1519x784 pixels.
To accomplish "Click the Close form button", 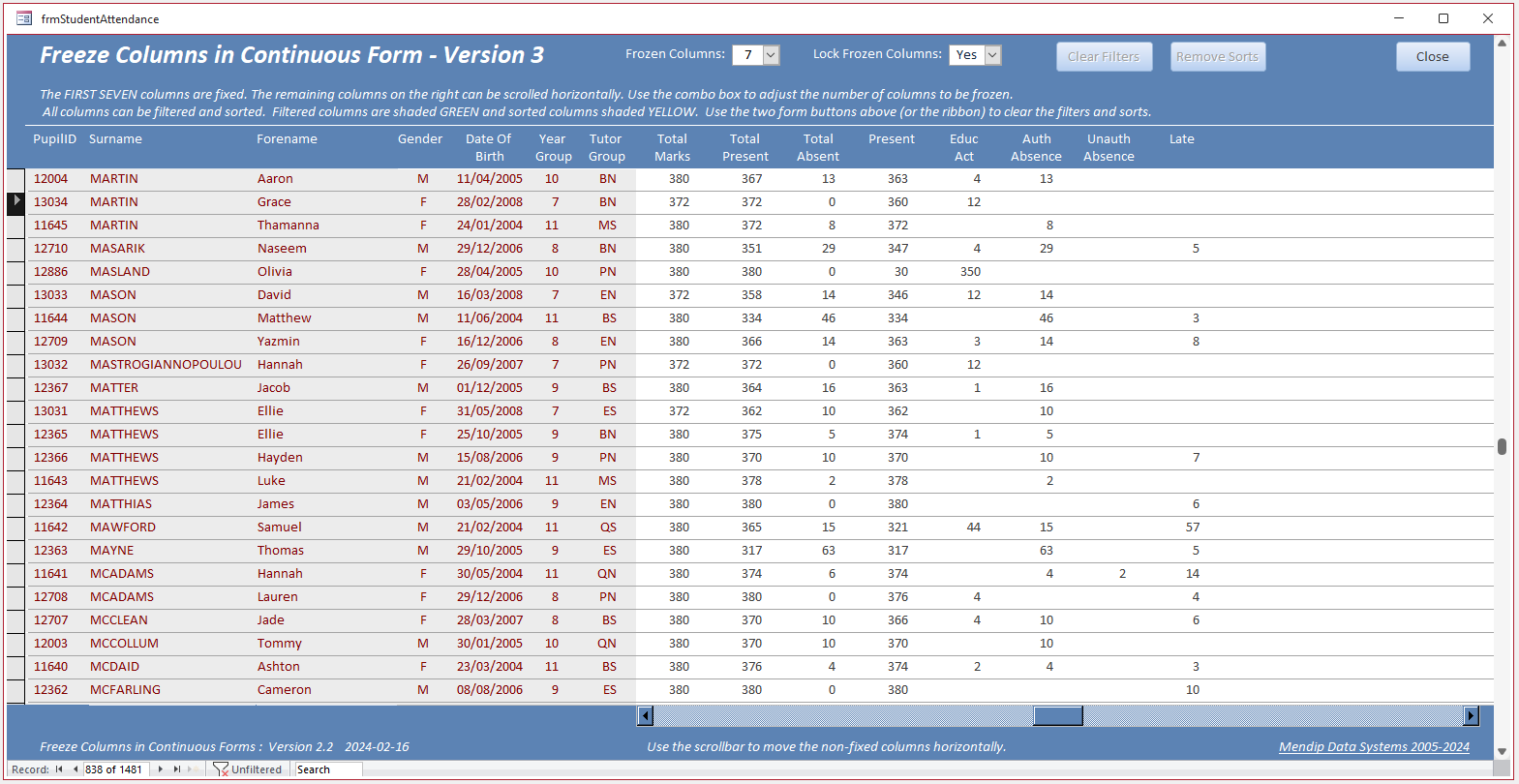I will (x=1433, y=57).
